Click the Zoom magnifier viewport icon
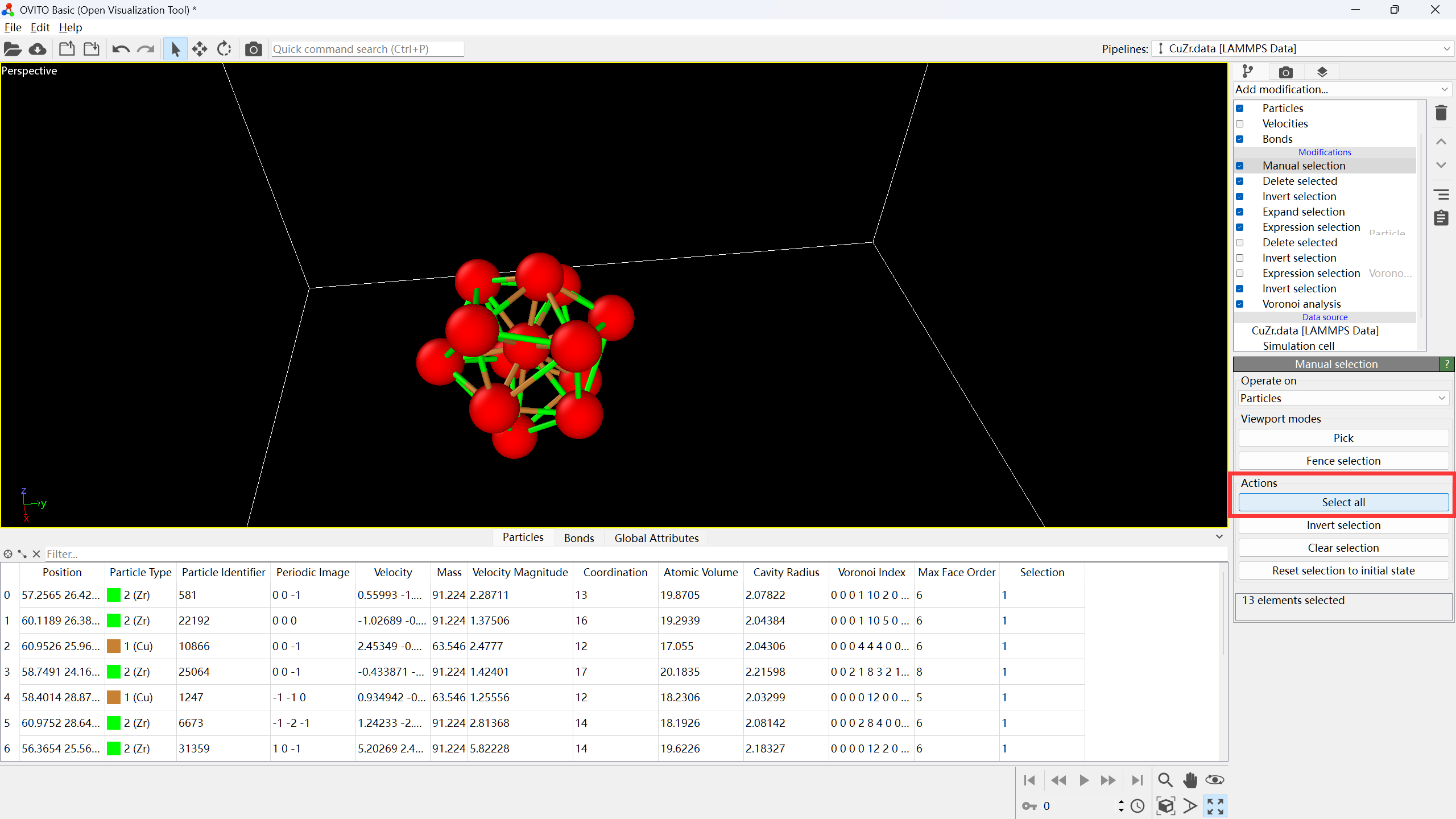The width and height of the screenshot is (1456, 819). point(1165,780)
